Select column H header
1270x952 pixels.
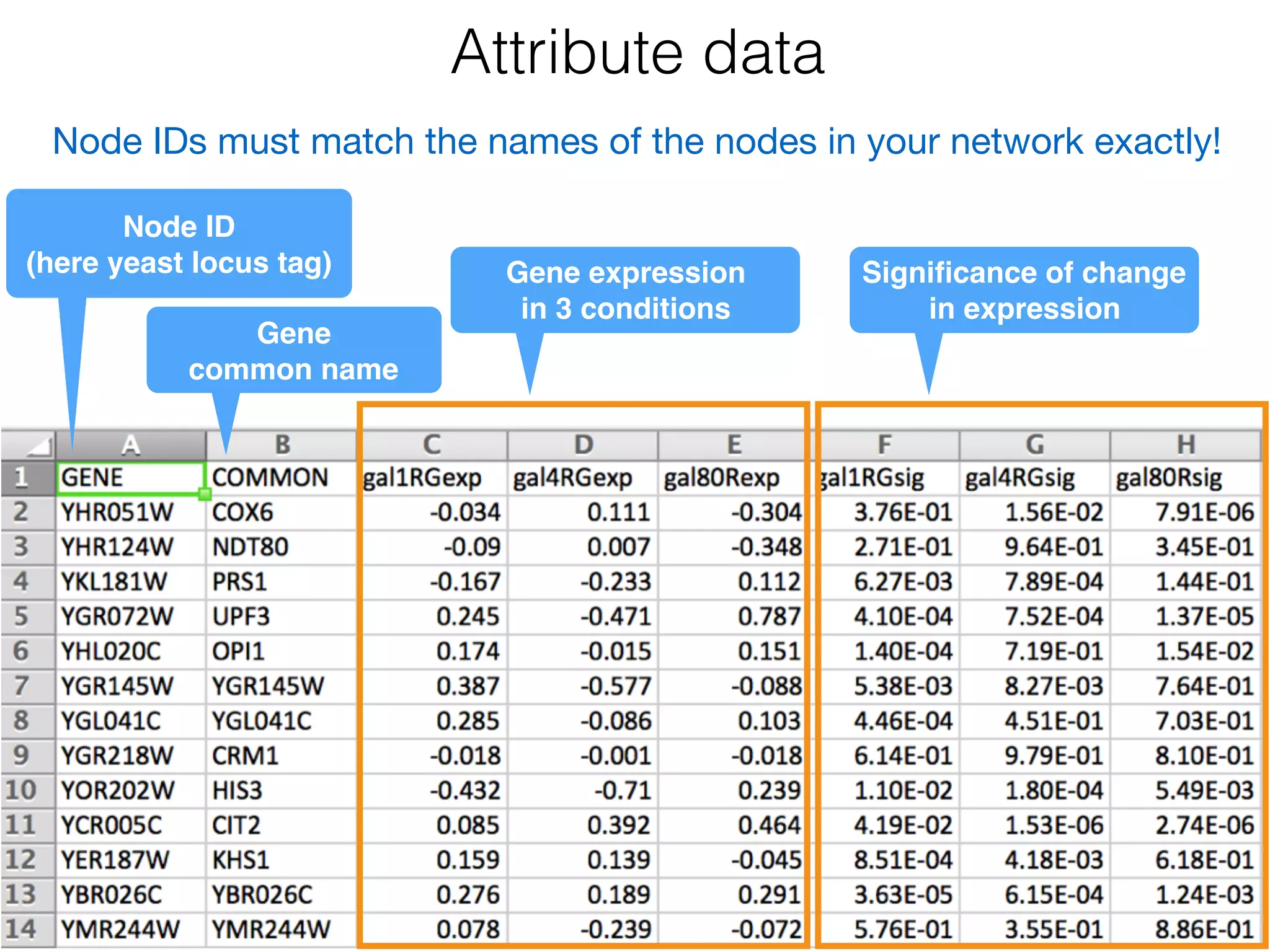(x=1186, y=445)
